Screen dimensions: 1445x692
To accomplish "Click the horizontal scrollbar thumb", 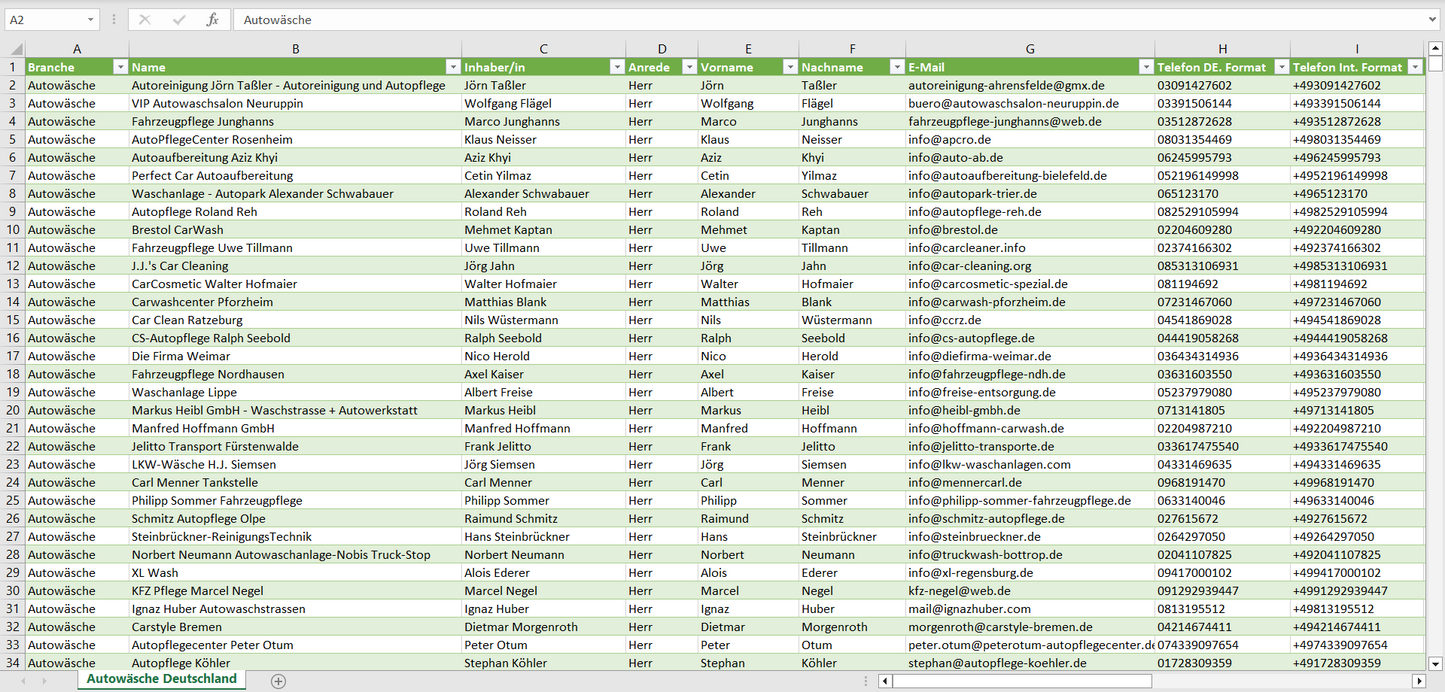I will (1020, 681).
